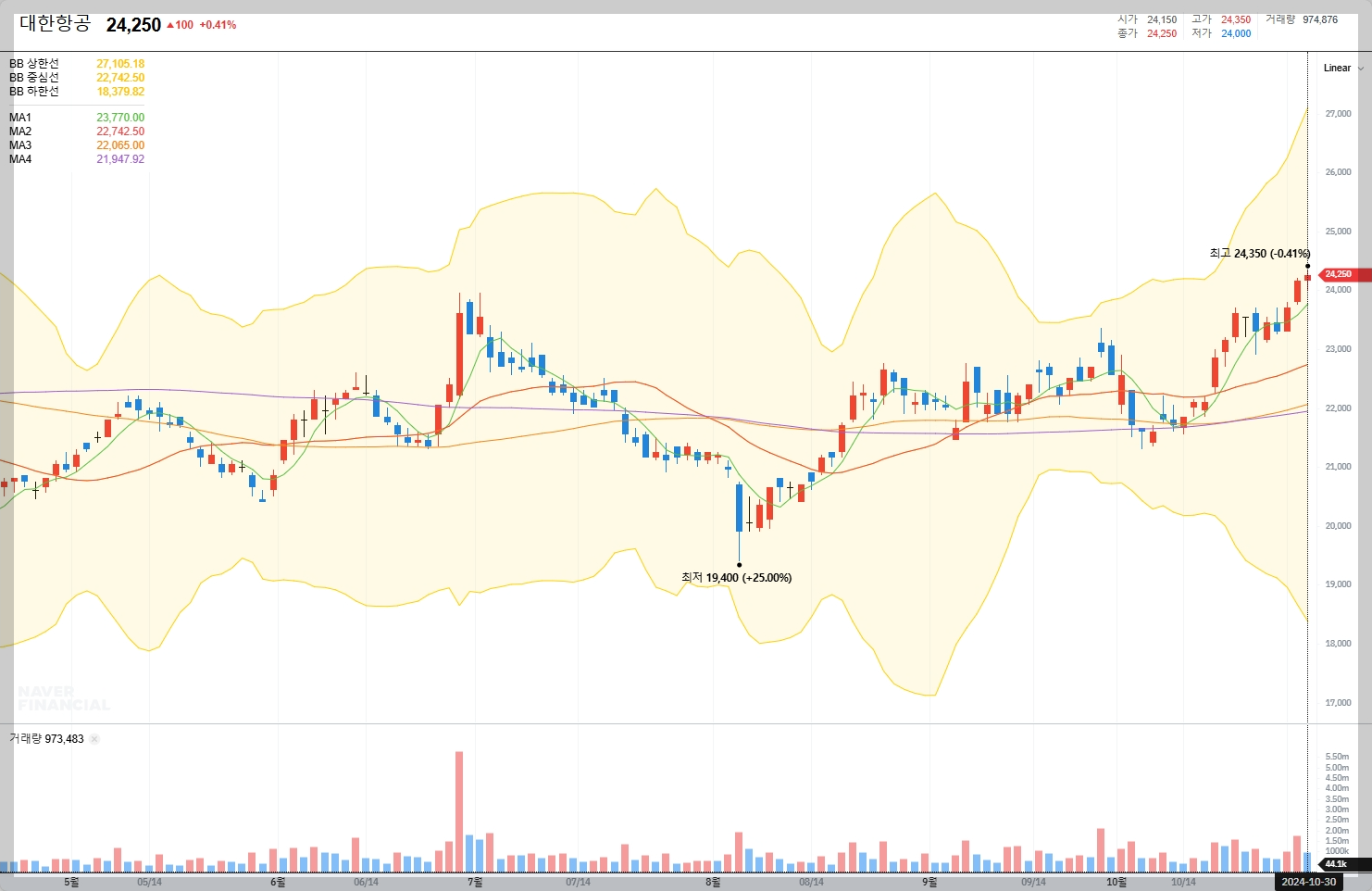Select the MA4 moving average legend

77,159
